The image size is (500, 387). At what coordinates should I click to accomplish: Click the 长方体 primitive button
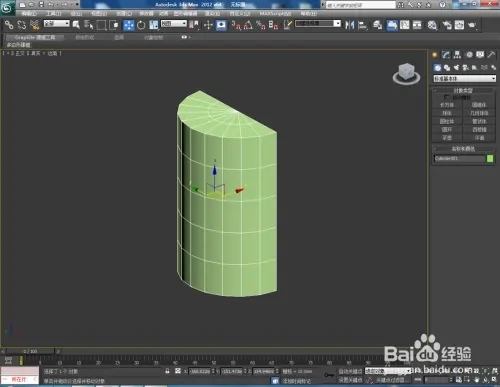tap(447, 105)
